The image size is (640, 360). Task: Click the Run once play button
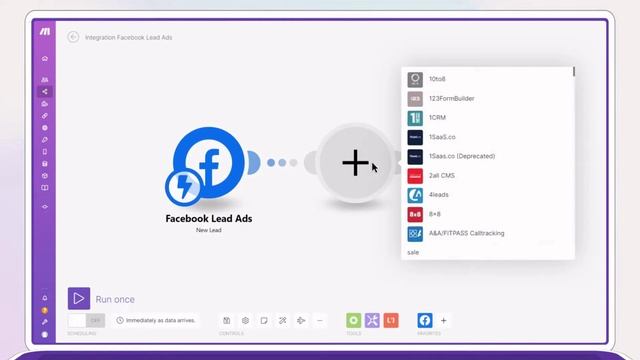79,299
